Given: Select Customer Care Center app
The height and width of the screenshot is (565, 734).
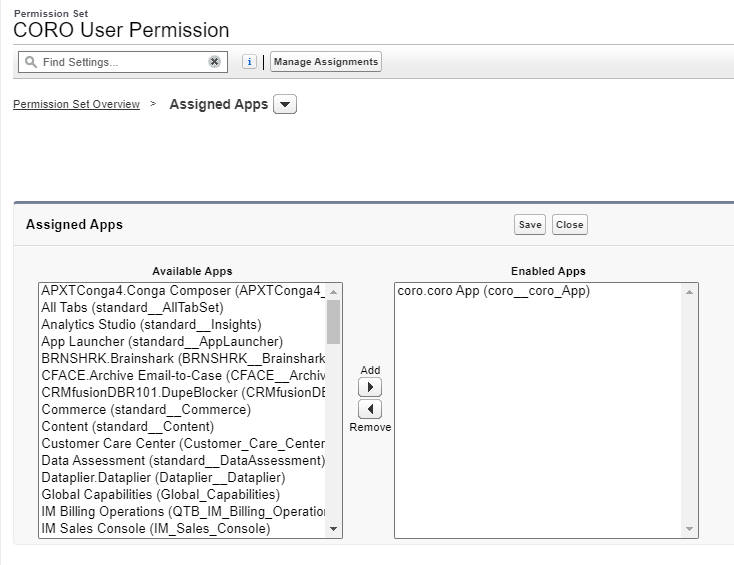Looking at the screenshot, I should pos(180,444).
